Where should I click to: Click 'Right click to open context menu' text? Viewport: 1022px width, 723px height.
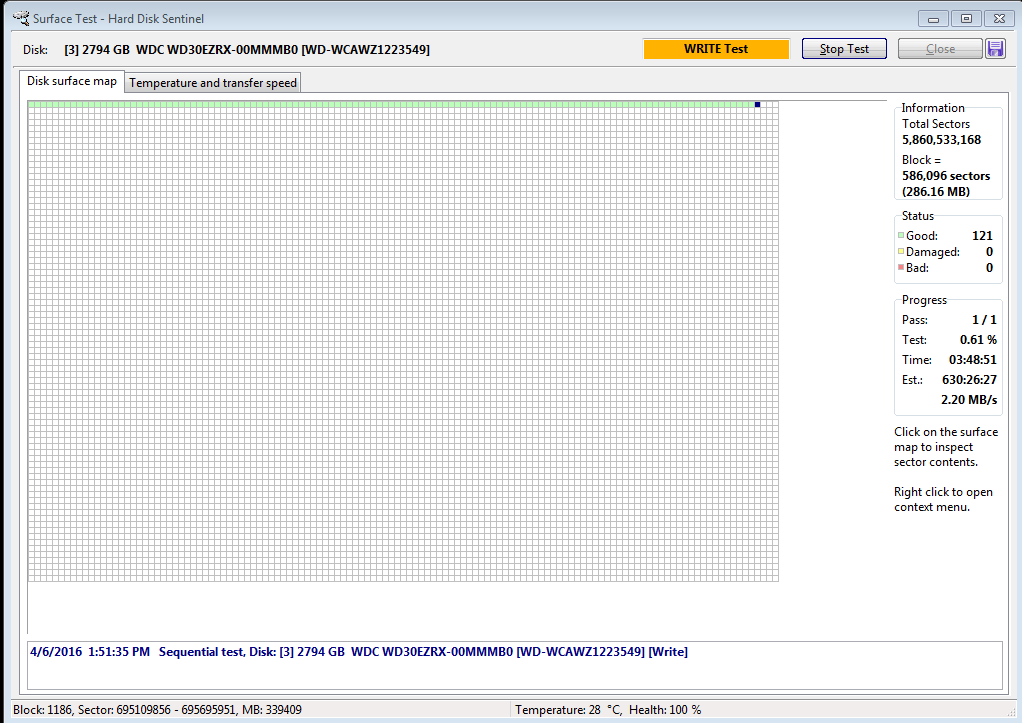pyautogui.click(x=943, y=499)
